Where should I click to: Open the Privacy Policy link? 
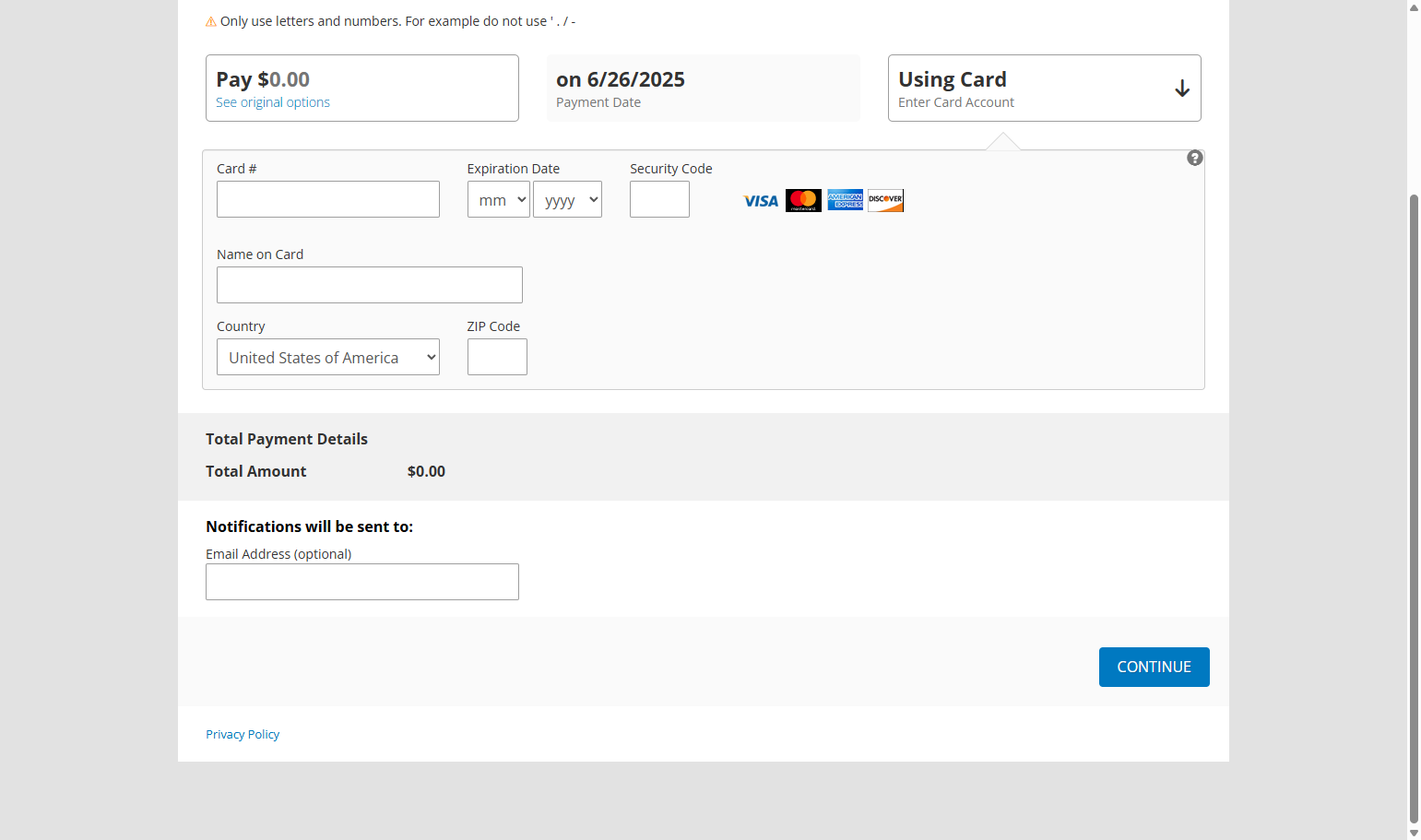click(243, 734)
